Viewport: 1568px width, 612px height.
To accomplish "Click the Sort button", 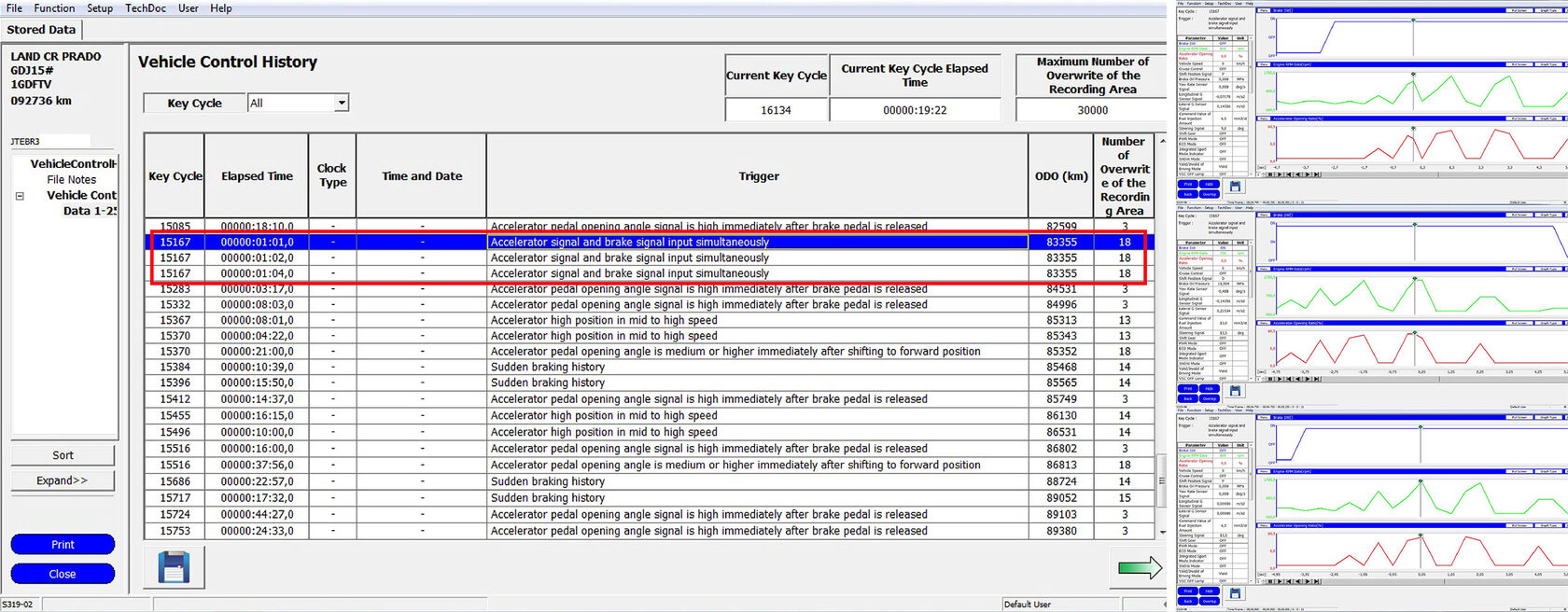I will (63, 455).
